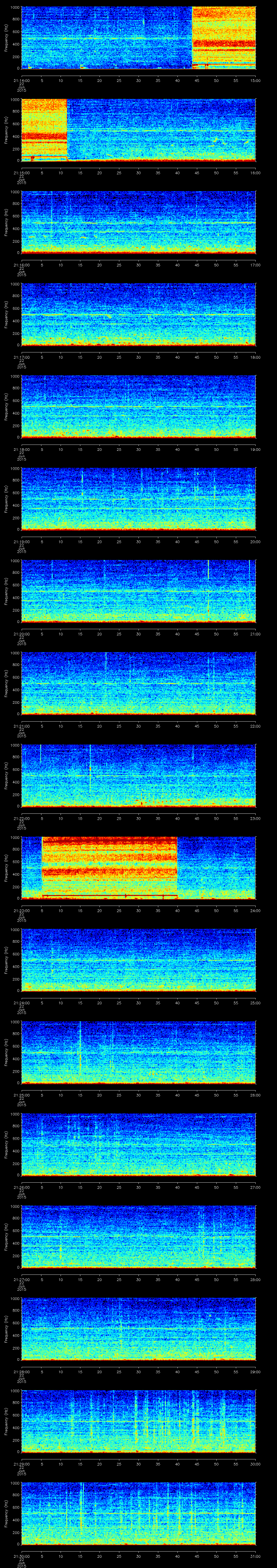Image resolution: width=277 pixels, height=1568 pixels.
Task: Click the "18:00" end time label
Action: (256, 357)
